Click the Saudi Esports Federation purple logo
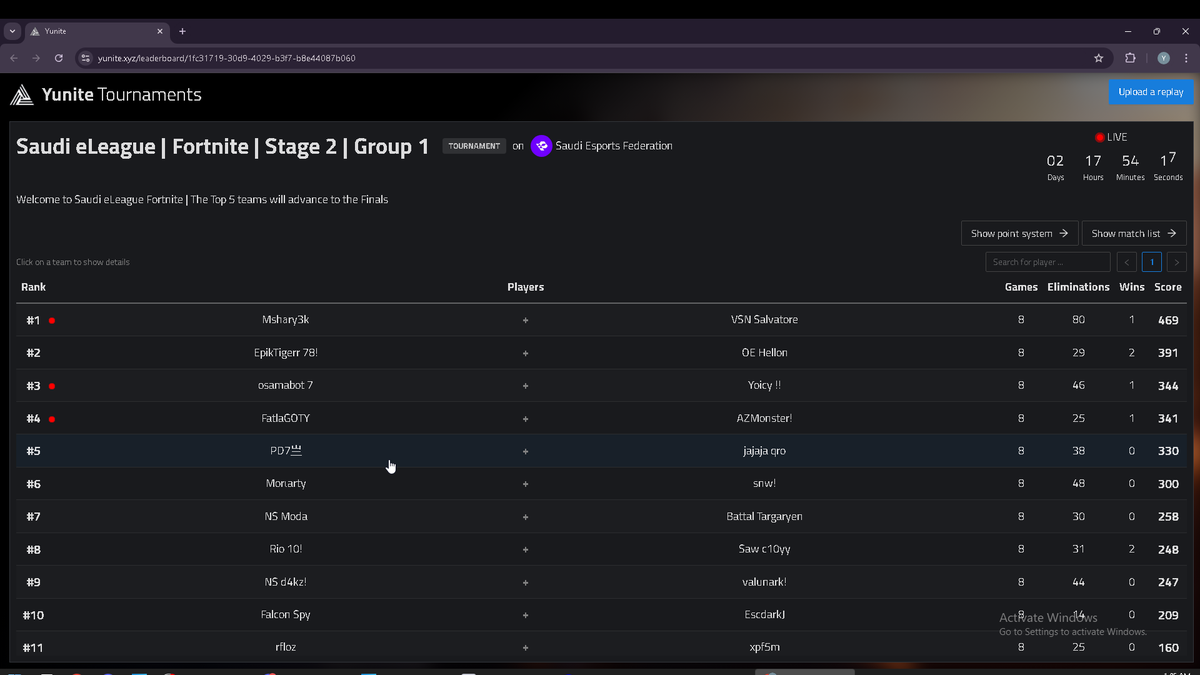 point(541,146)
